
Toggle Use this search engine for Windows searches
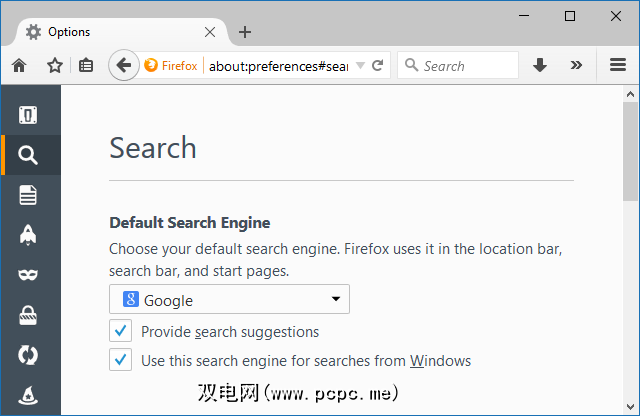click(x=121, y=360)
